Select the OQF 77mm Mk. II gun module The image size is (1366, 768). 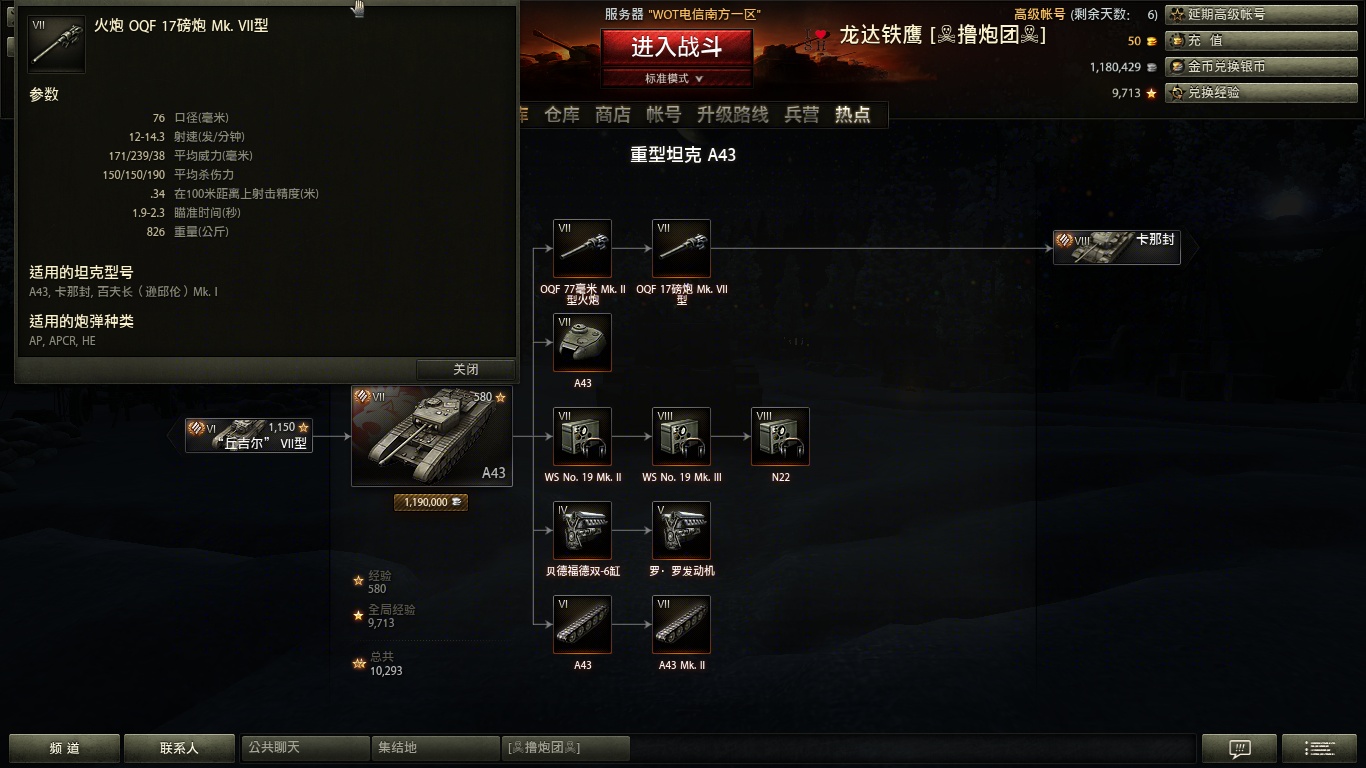click(x=582, y=248)
